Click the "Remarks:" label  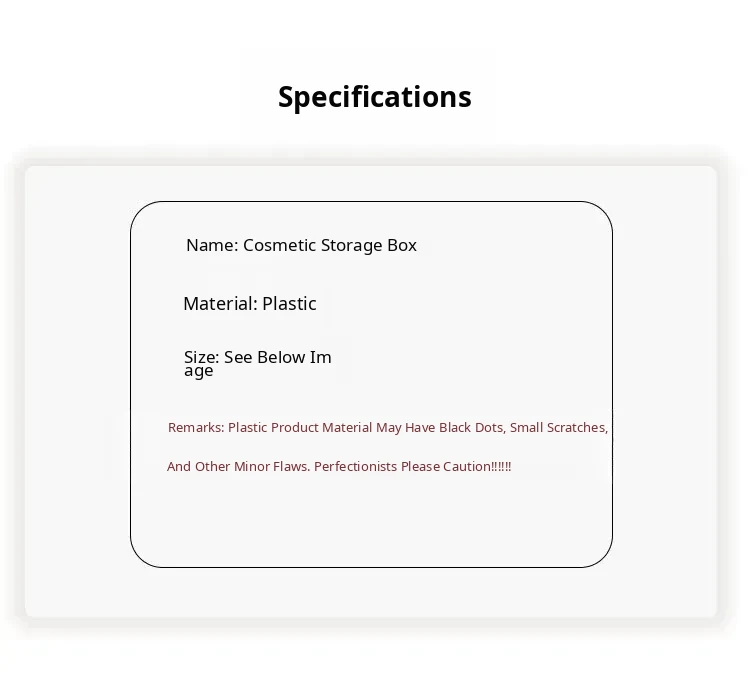(196, 428)
